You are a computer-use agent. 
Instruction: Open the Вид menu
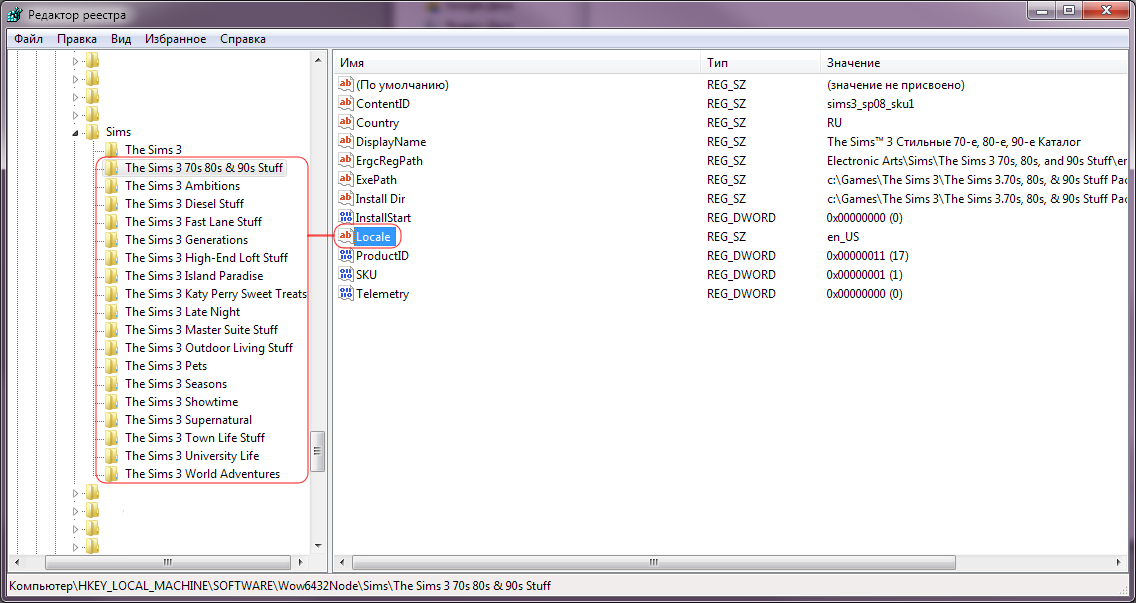point(121,39)
